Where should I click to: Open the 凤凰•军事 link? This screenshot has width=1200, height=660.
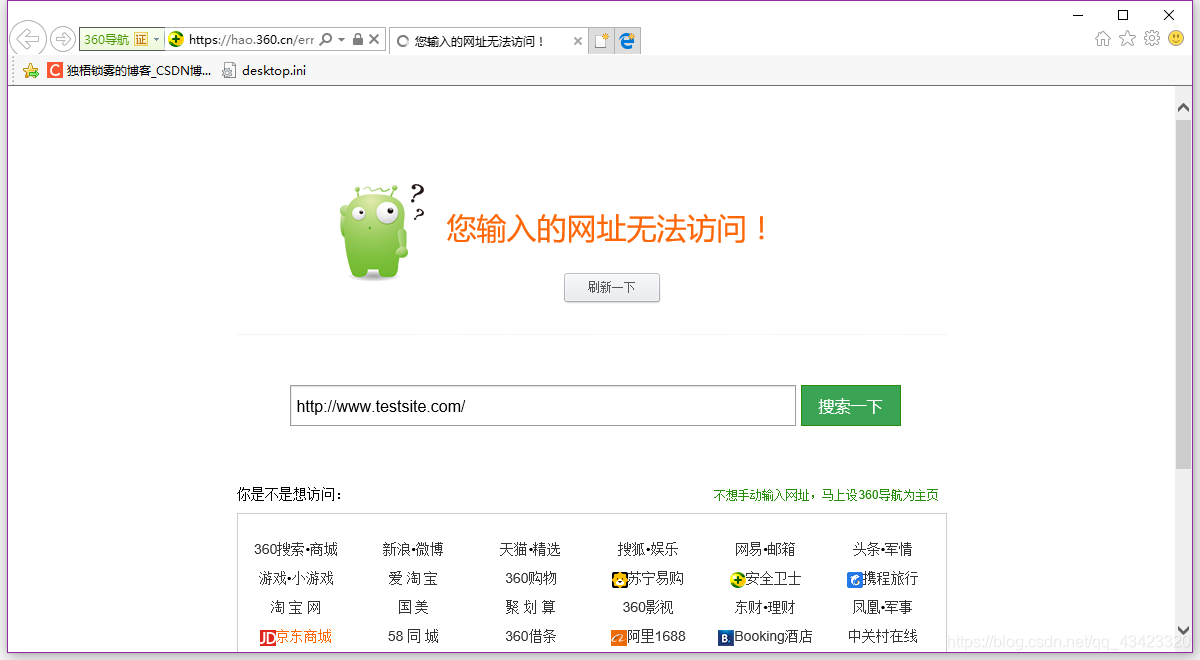[x=883, y=607]
